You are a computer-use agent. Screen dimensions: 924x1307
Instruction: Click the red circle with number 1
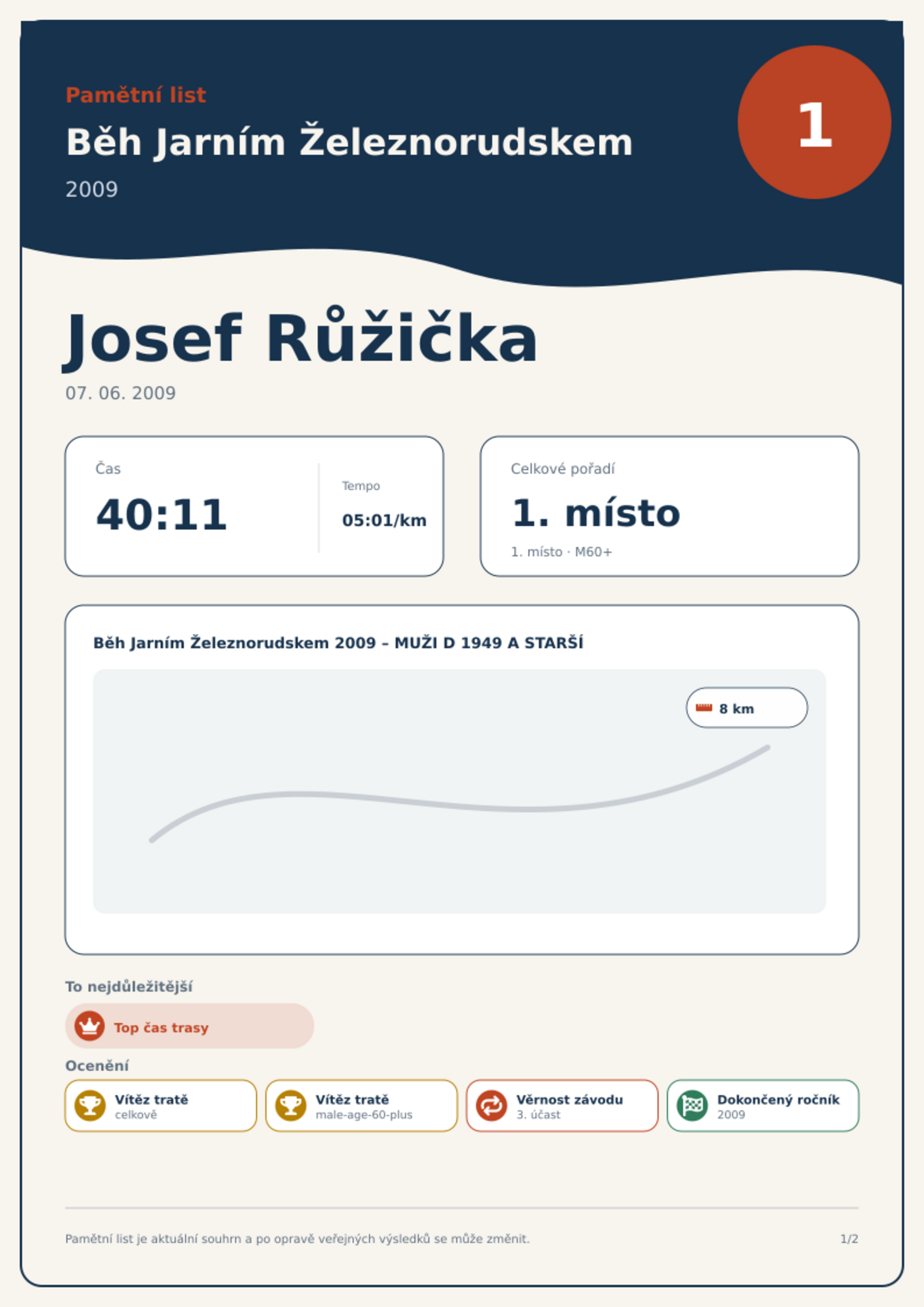click(x=814, y=122)
